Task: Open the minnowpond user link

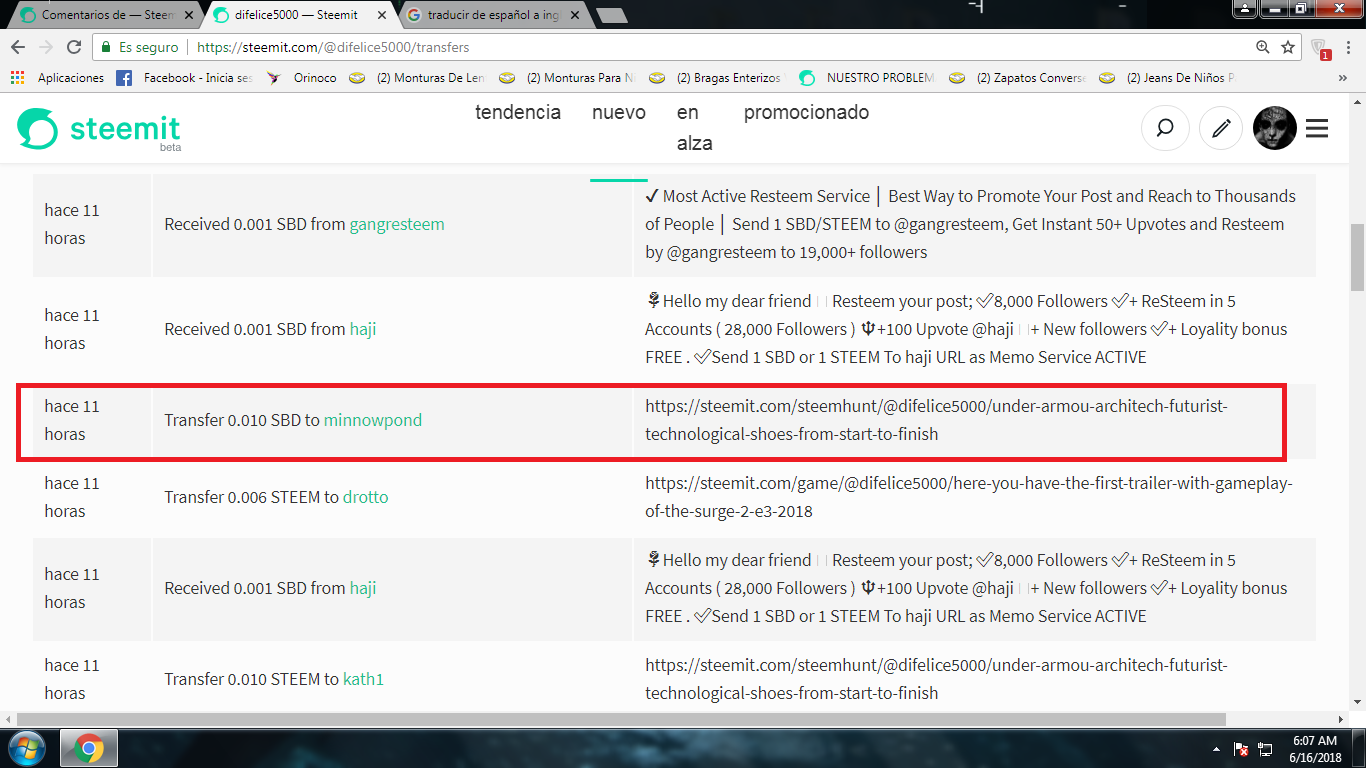Action: click(373, 420)
